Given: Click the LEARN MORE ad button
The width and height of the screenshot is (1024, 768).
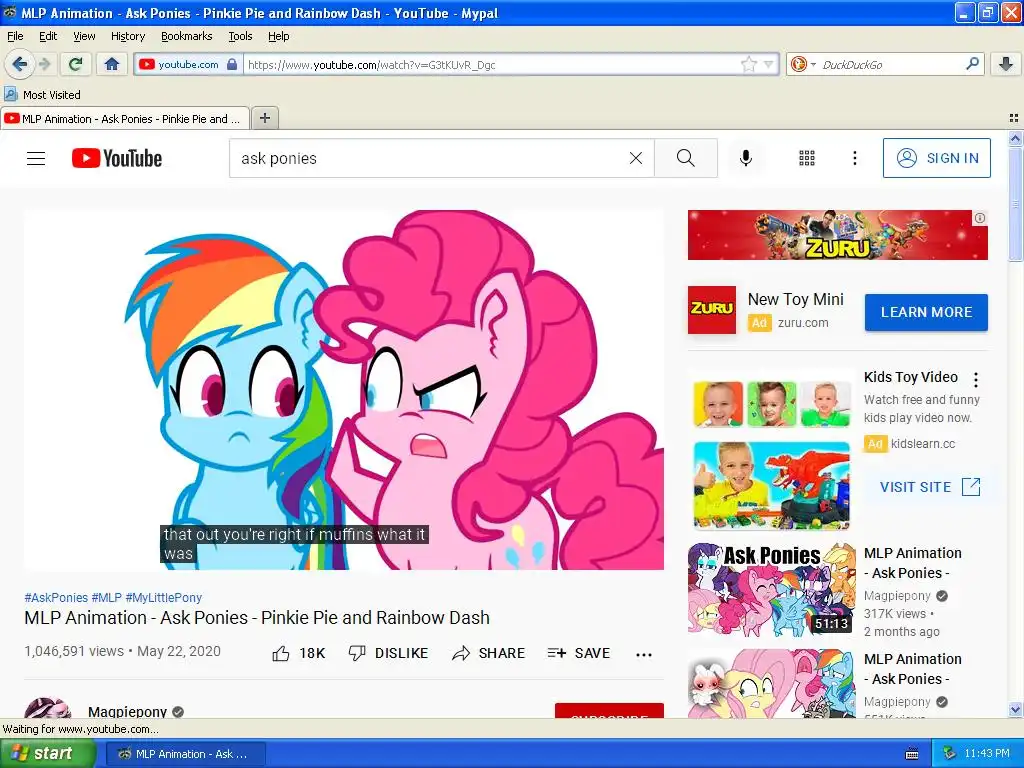Looking at the screenshot, I should (x=926, y=312).
